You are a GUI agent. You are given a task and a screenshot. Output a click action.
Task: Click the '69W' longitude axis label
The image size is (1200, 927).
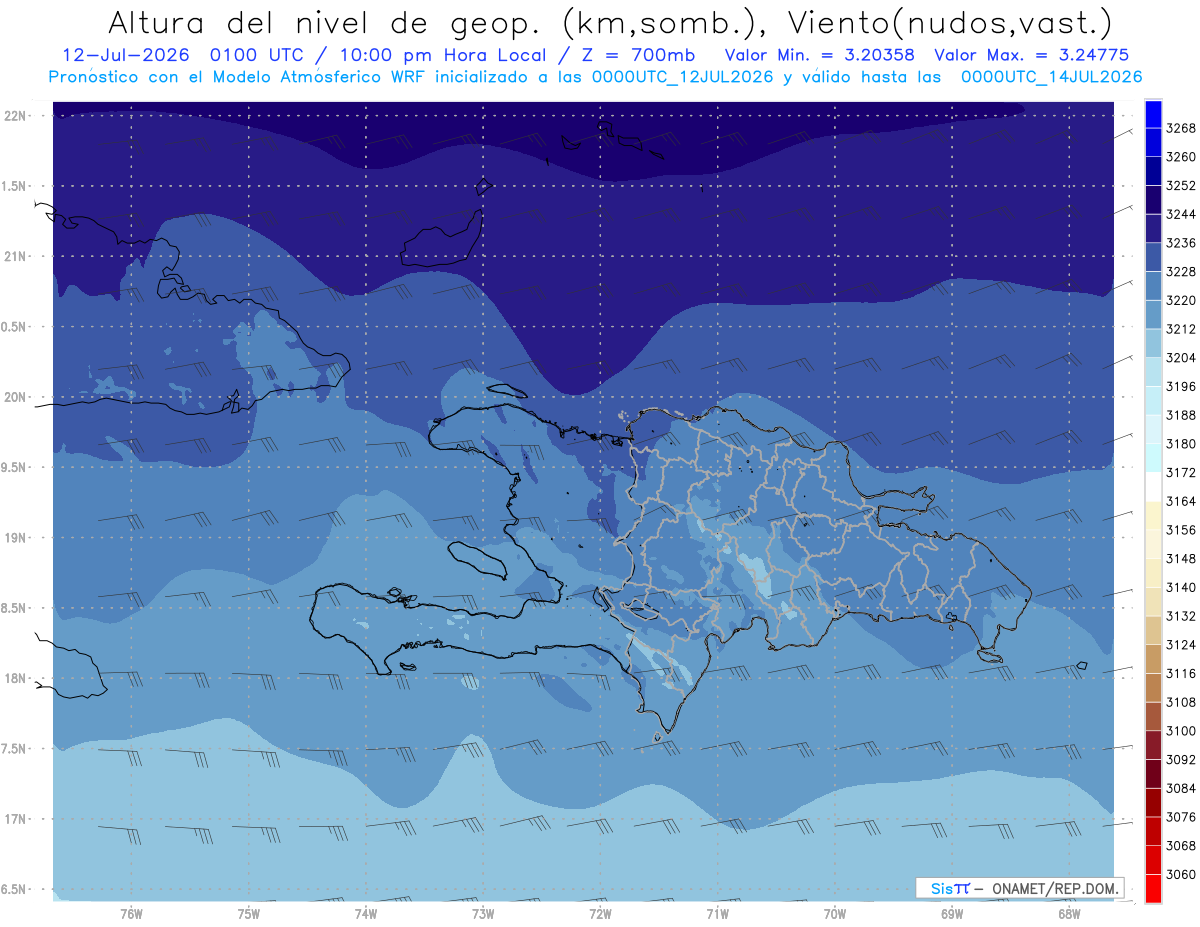click(x=952, y=913)
